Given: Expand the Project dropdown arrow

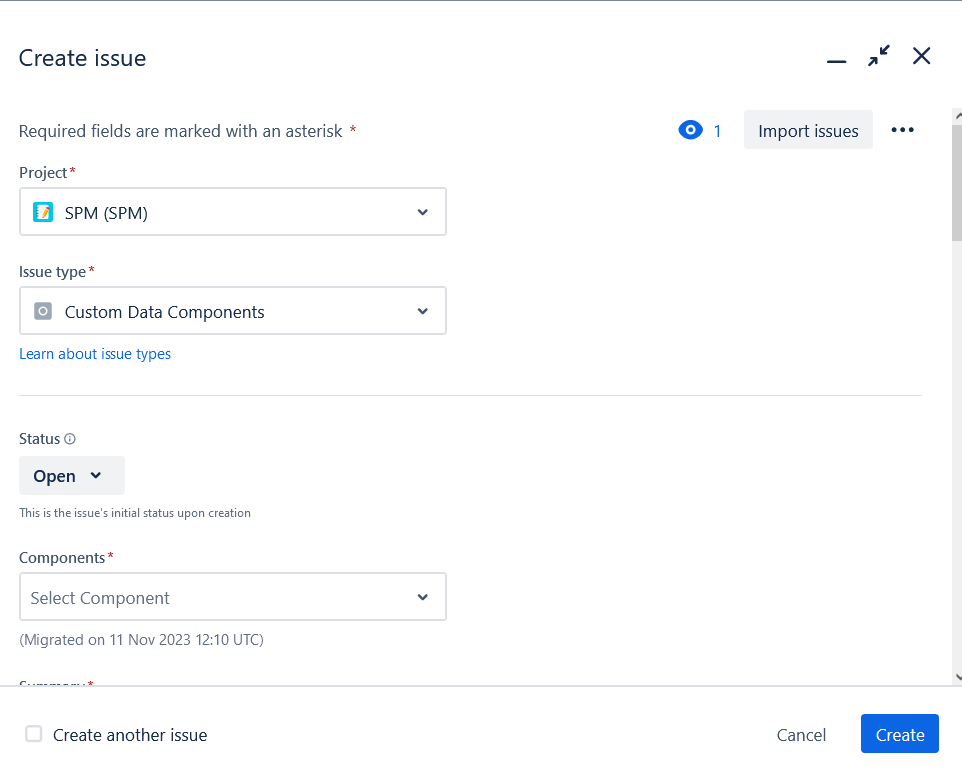Looking at the screenshot, I should point(422,212).
